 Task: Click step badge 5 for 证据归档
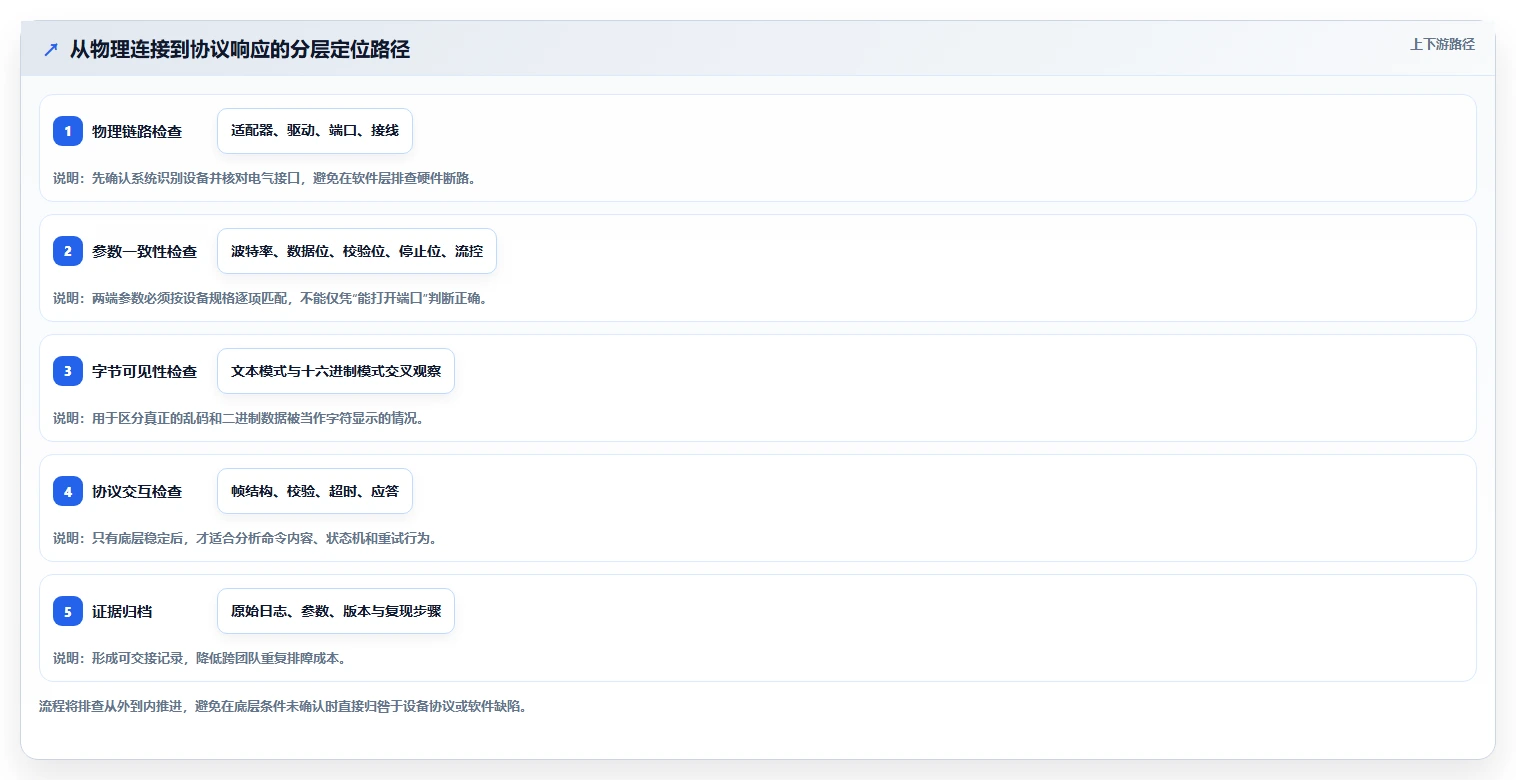[68, 611]
